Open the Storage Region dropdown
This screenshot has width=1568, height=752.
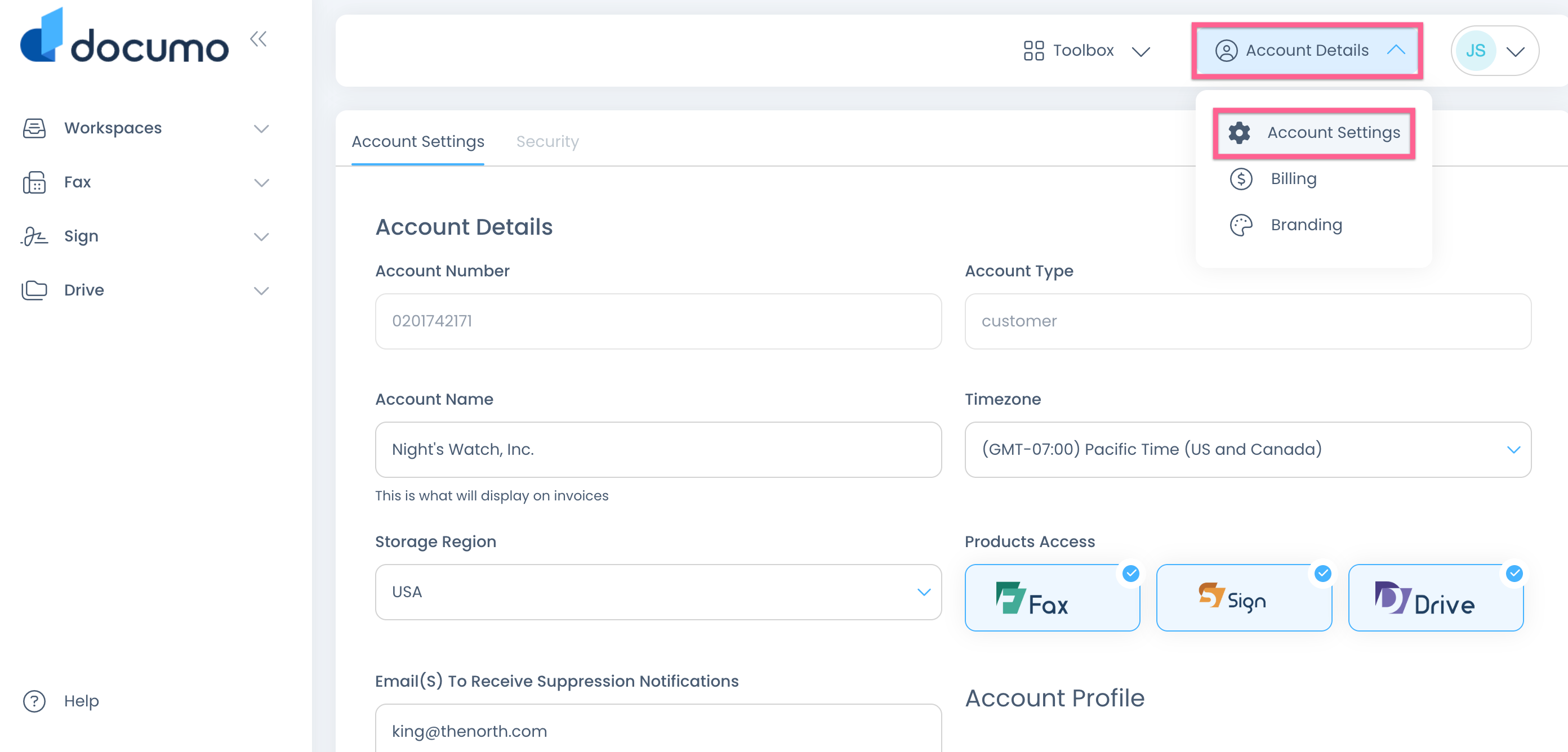click(x=657, y=592)
